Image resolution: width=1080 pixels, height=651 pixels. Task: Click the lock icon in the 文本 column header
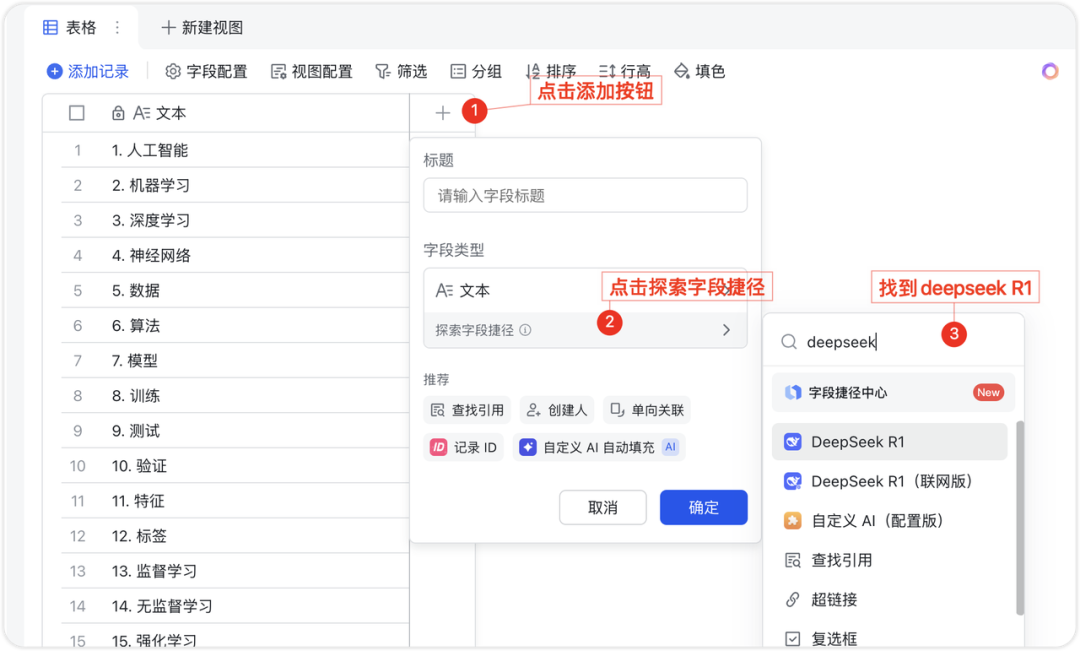pyautogui.click(x=118, y=113)
